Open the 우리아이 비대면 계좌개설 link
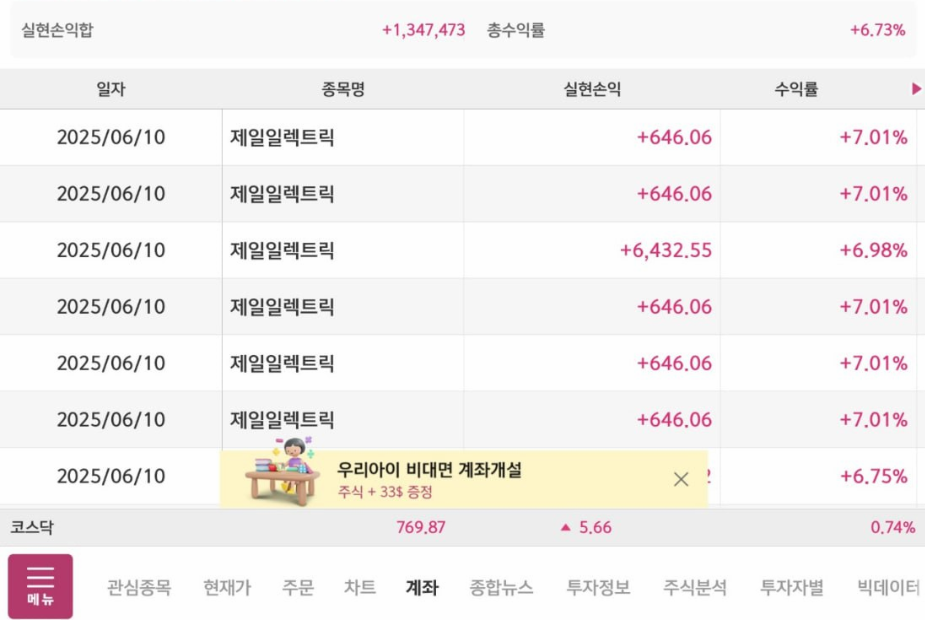925x620 pixels. pyautogui.click(x=429, y=470)
